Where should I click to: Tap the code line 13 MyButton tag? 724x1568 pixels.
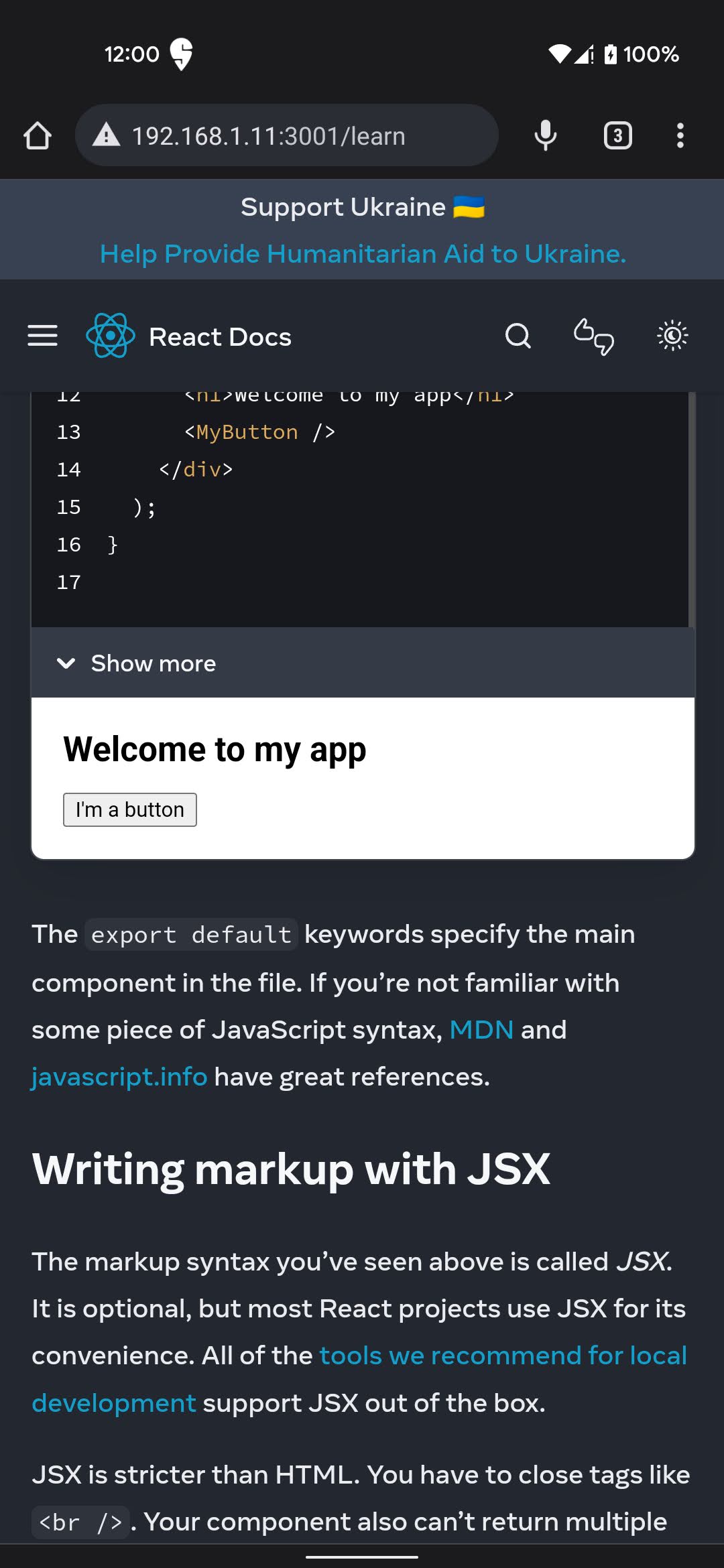coord(259,432)
